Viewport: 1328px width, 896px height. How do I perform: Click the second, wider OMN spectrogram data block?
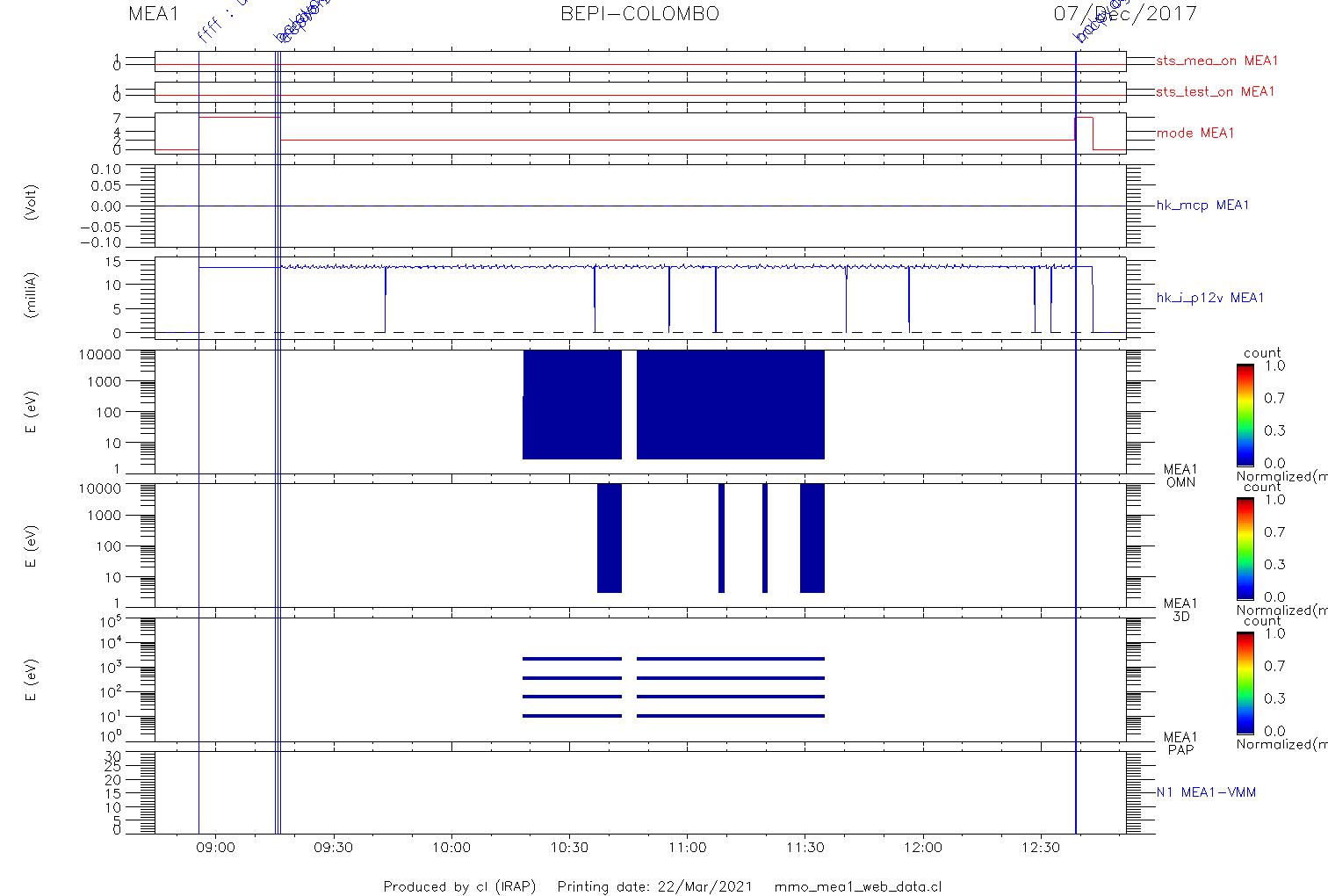pos(731,404)
